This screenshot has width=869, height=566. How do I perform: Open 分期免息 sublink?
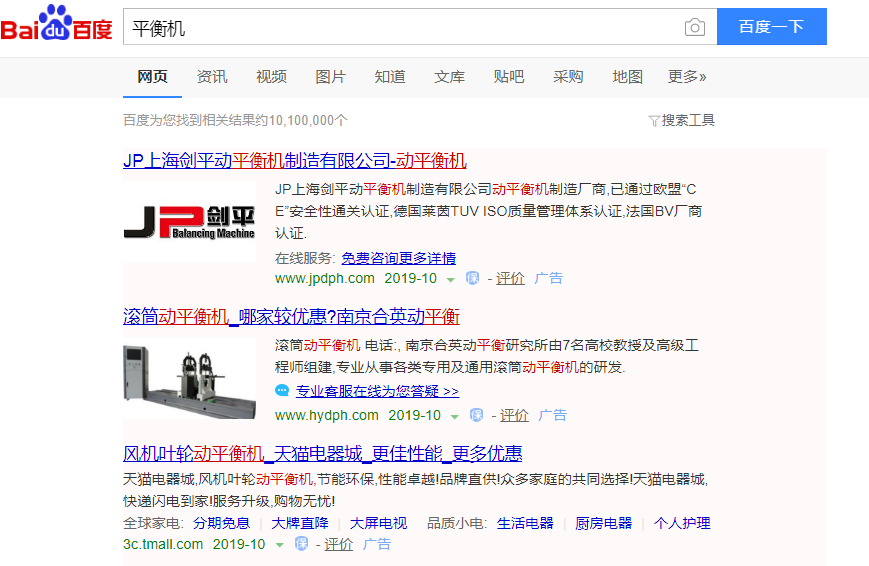(x=221, y=523)
